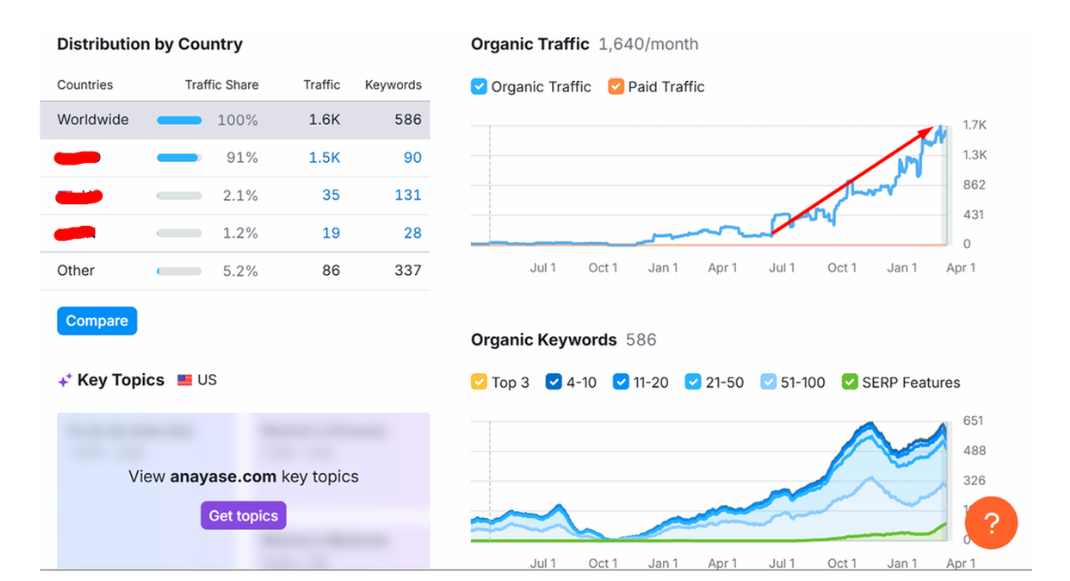Viewport: 1070px width, 581px height.
Task: Click the Worldwide traffic share bar
Action: [x=180, y=119]
